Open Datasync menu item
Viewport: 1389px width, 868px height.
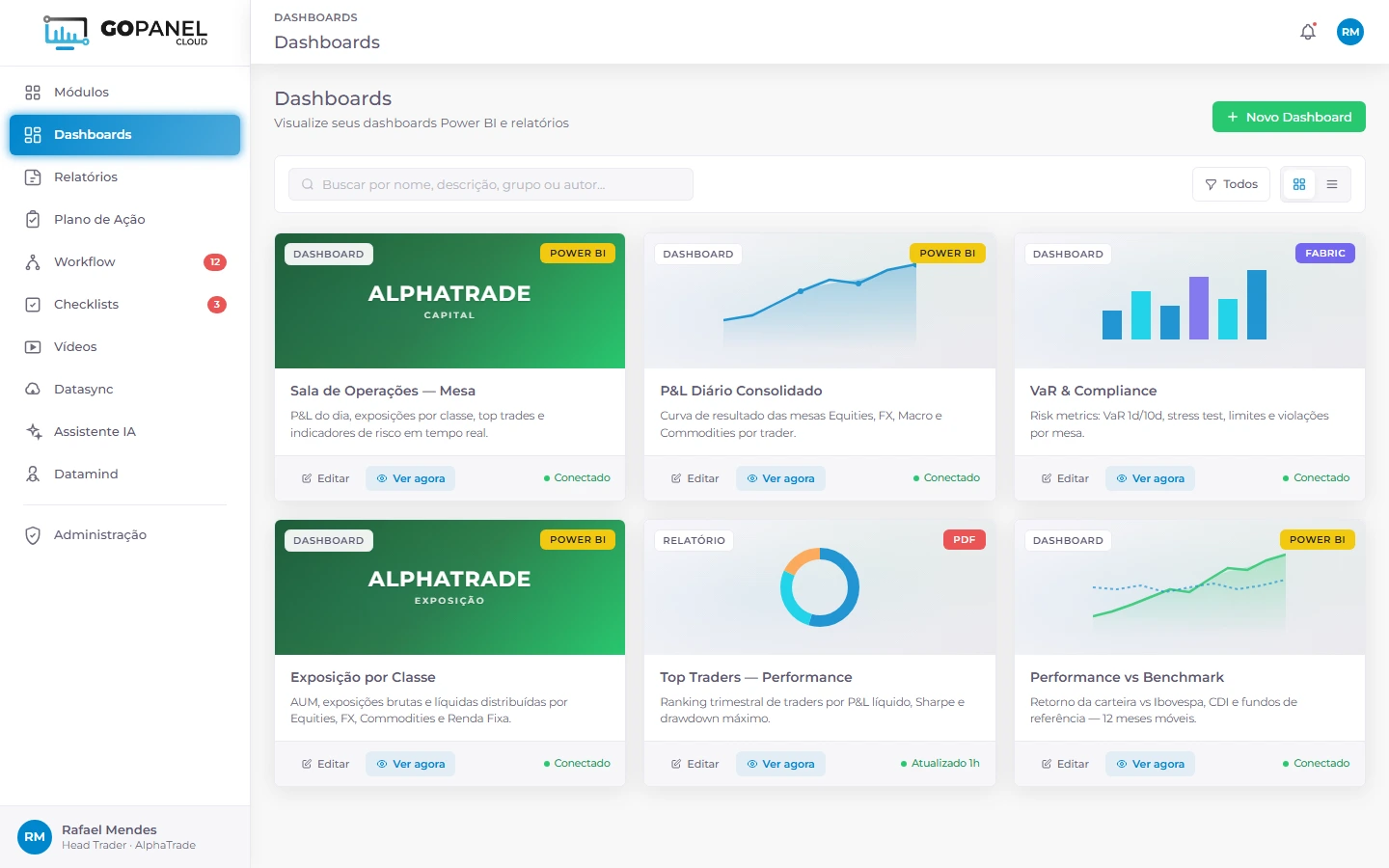click(x=124, y=390)
